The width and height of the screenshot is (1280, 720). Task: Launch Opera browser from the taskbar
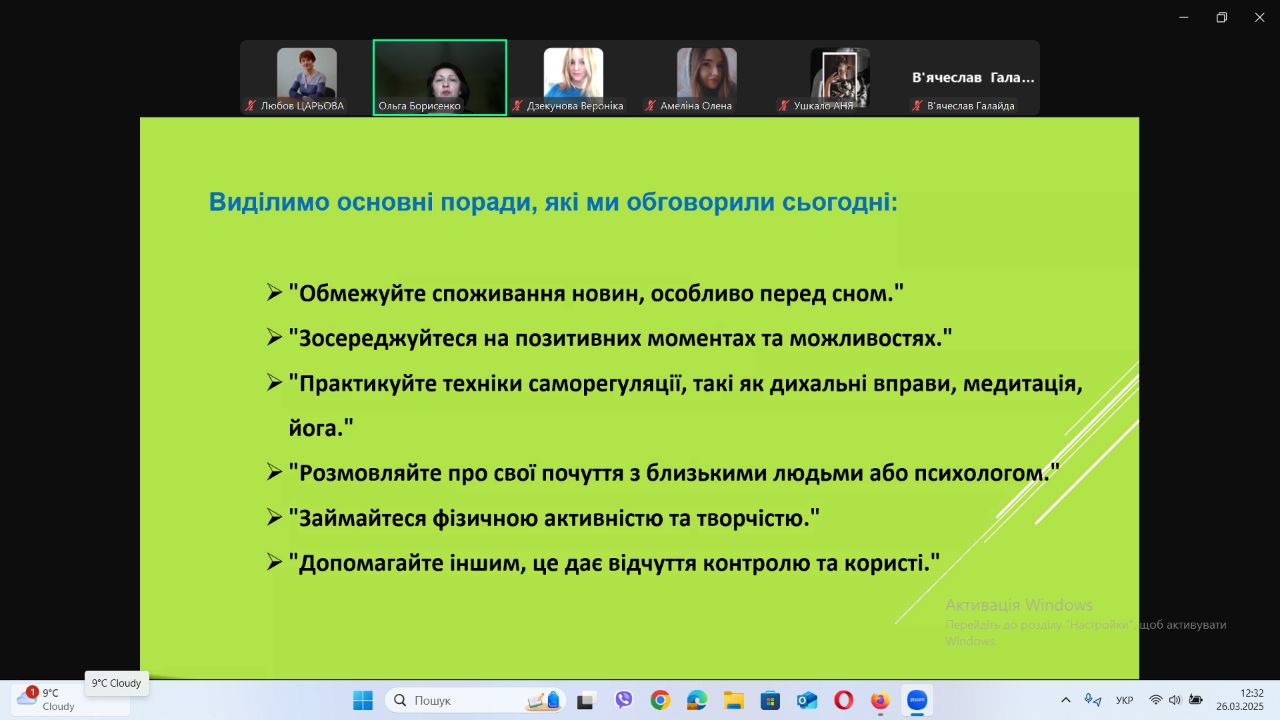click(843, 700)
